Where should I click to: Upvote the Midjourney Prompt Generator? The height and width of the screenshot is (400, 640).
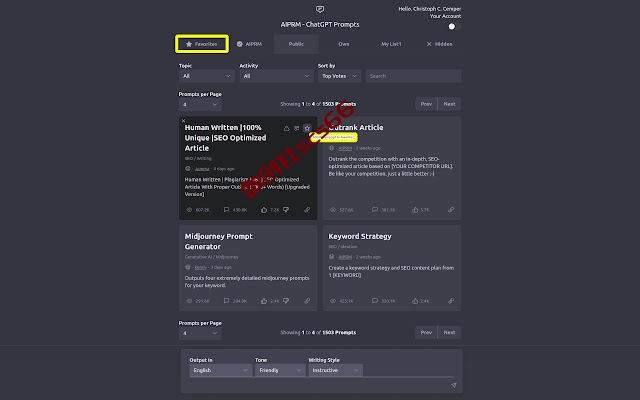tap(264, 301)
